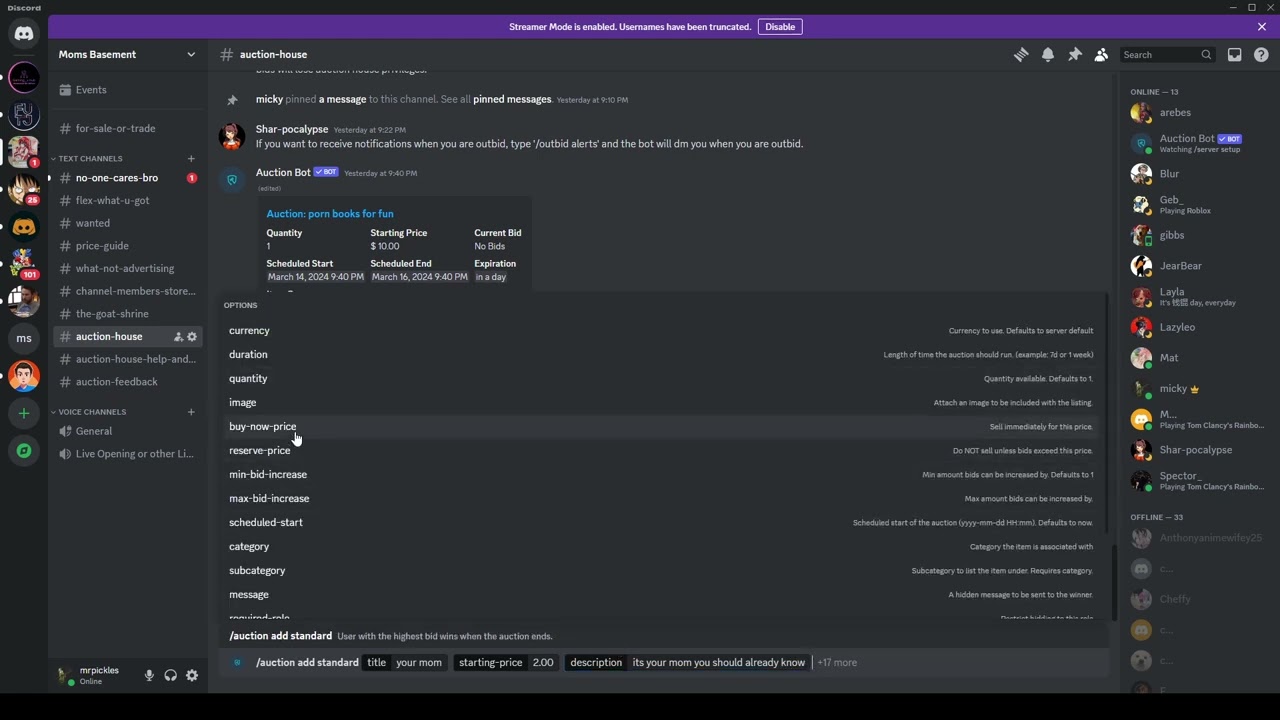The width and height of the screenshot is (1280, 720).
Task: Open the wanted channel
Action: 127,223
